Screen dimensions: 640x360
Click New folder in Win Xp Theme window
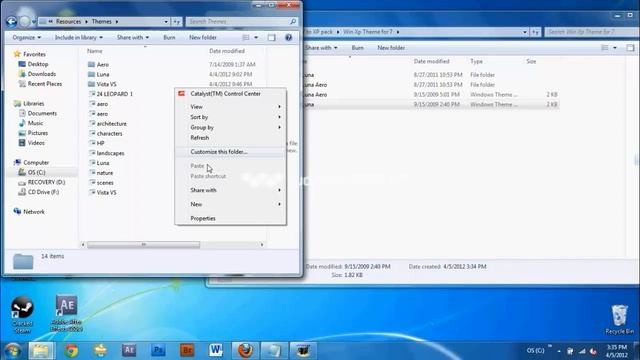tap(391, 48)
